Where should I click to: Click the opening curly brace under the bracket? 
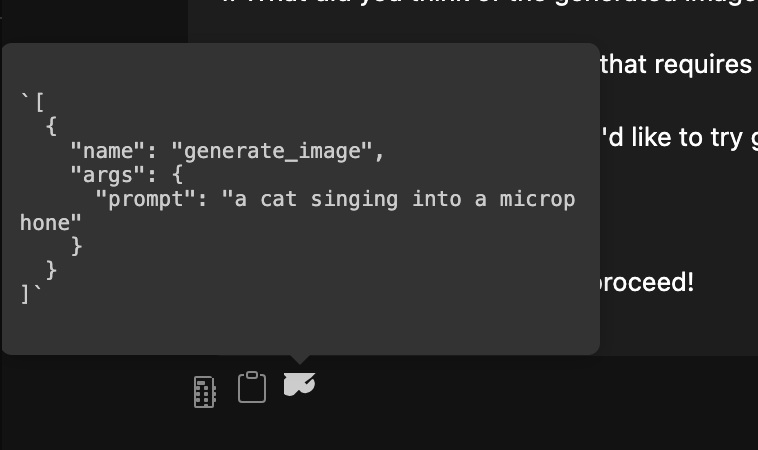[51, 127]
